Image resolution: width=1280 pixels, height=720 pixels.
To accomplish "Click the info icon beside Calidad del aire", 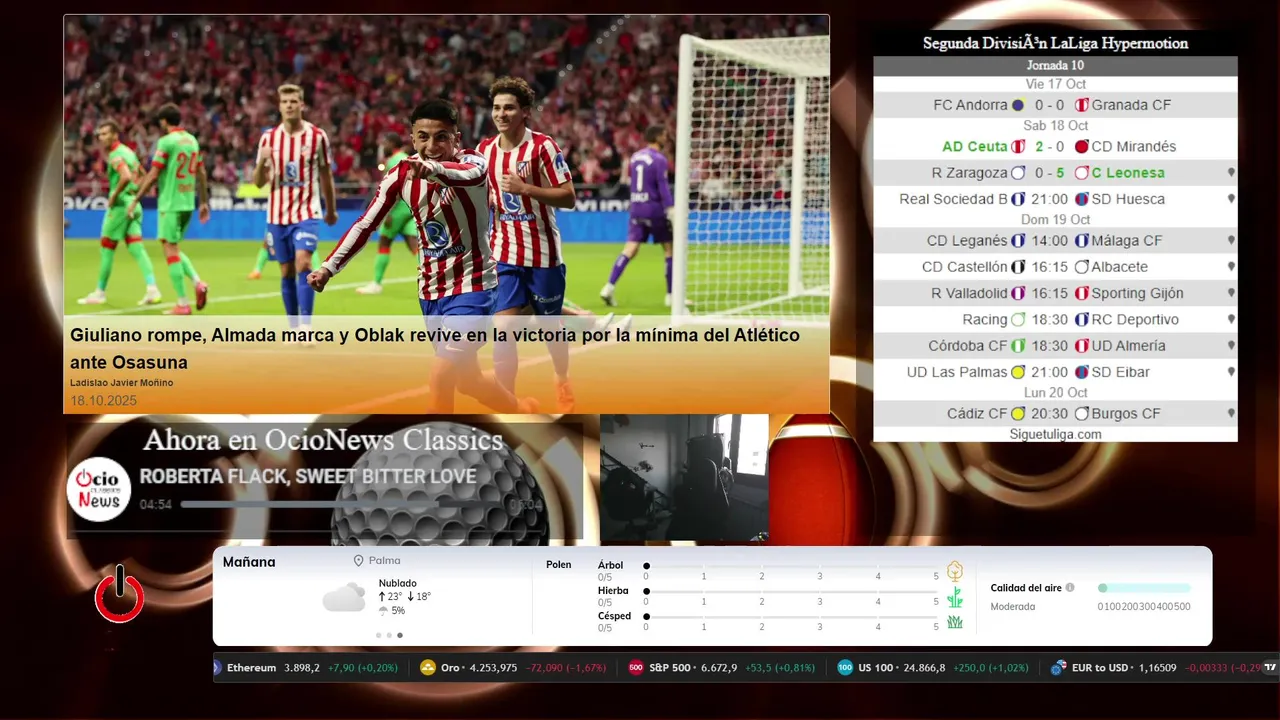I will click(1070, 588).
